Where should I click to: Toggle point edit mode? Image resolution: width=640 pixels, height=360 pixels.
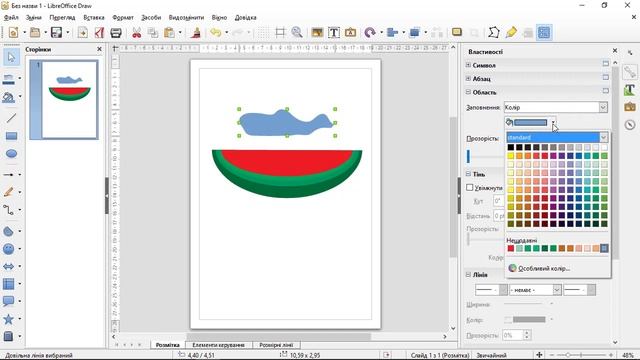[493, 33]
